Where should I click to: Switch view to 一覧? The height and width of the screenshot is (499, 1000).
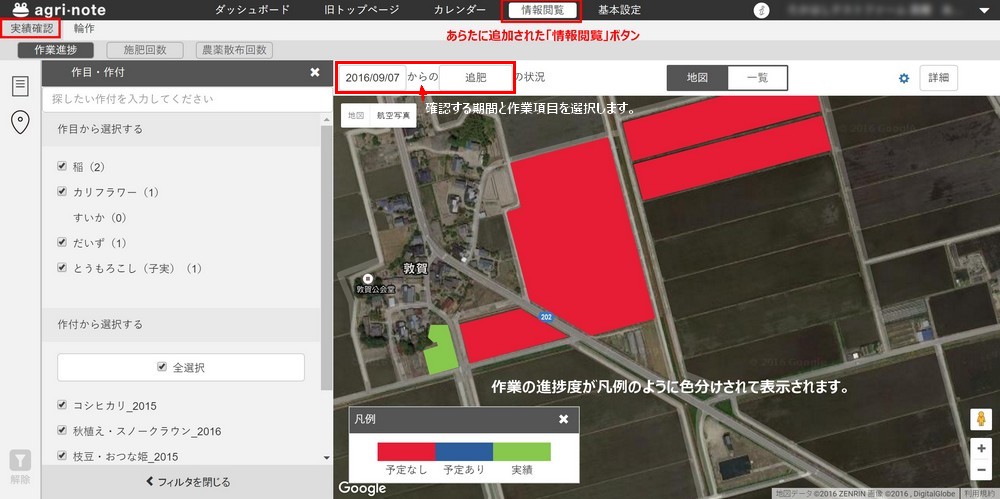pyautogui.click(x=757, y=78)
